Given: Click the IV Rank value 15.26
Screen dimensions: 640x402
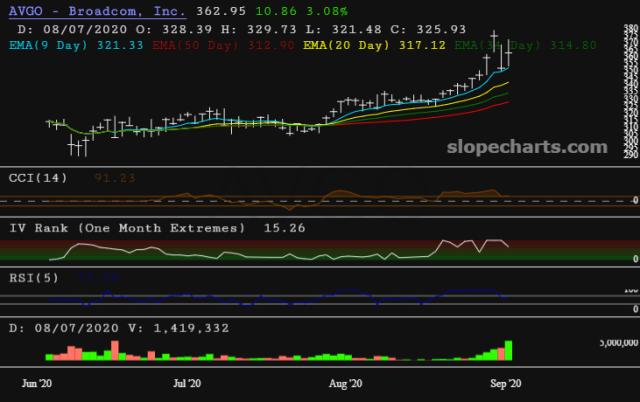Looking at the screenshot, I should point(280,228).
